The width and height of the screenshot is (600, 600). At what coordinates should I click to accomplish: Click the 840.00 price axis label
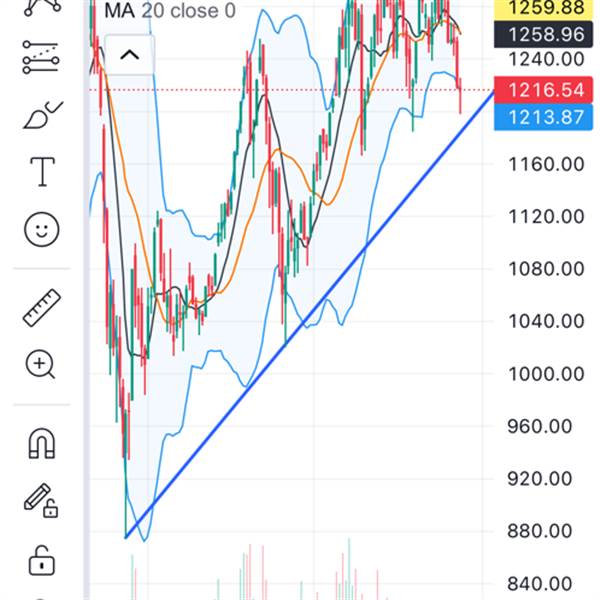coord(540,584)
